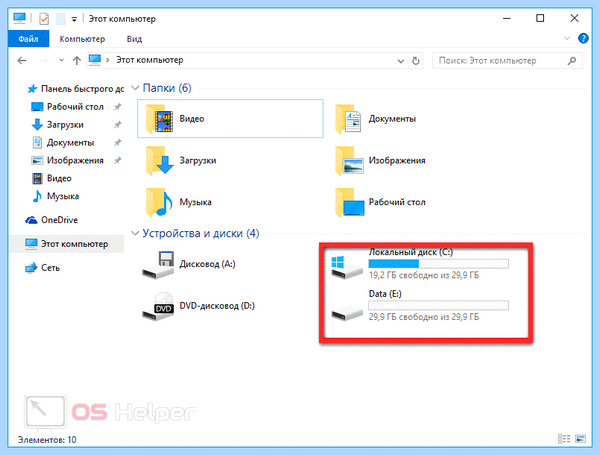600x455 pixels.
Task: Open Help via the blue question icon
Action: click(x=583, y=38)
